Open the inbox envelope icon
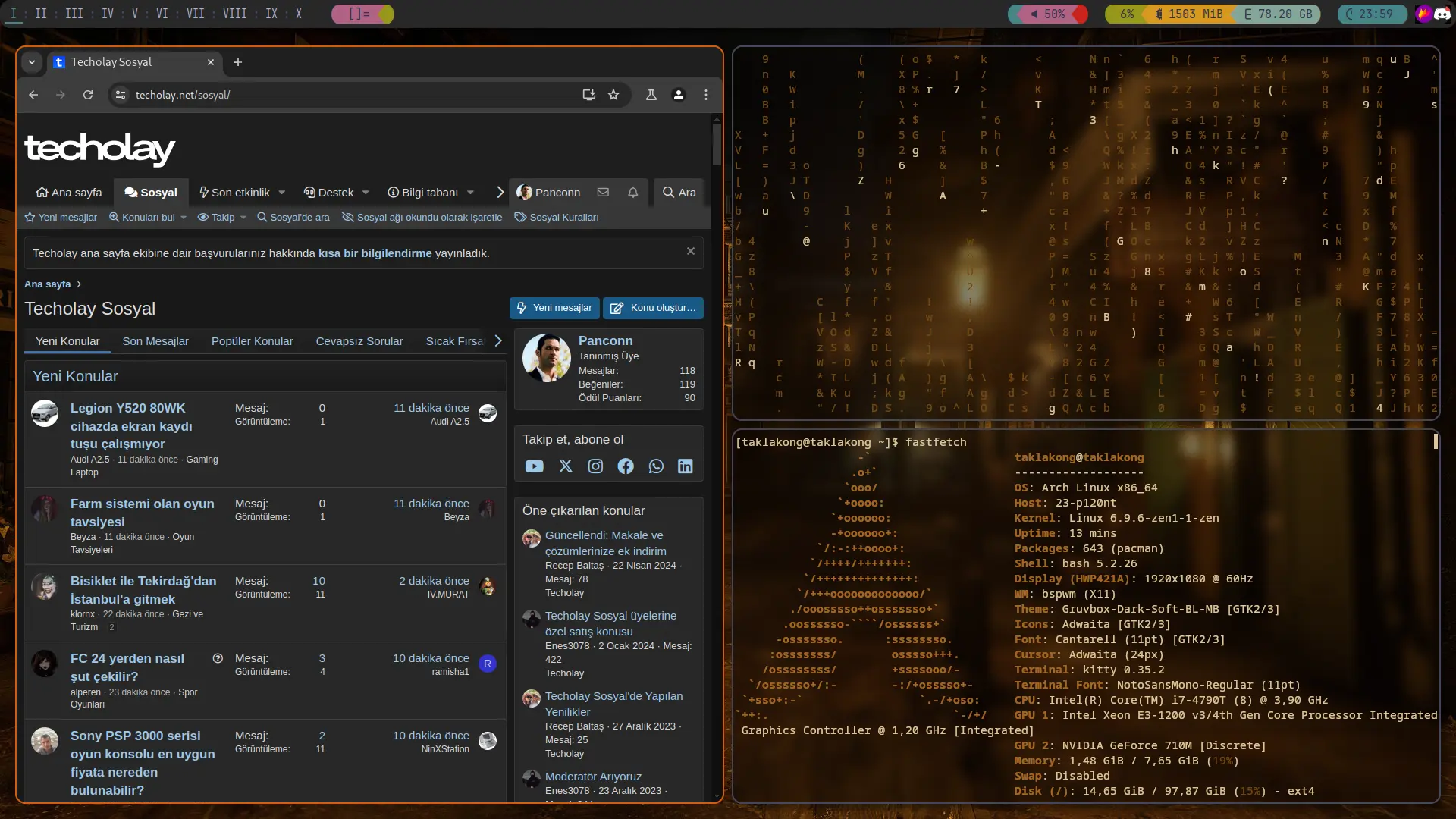 click(x=603, y=193)
